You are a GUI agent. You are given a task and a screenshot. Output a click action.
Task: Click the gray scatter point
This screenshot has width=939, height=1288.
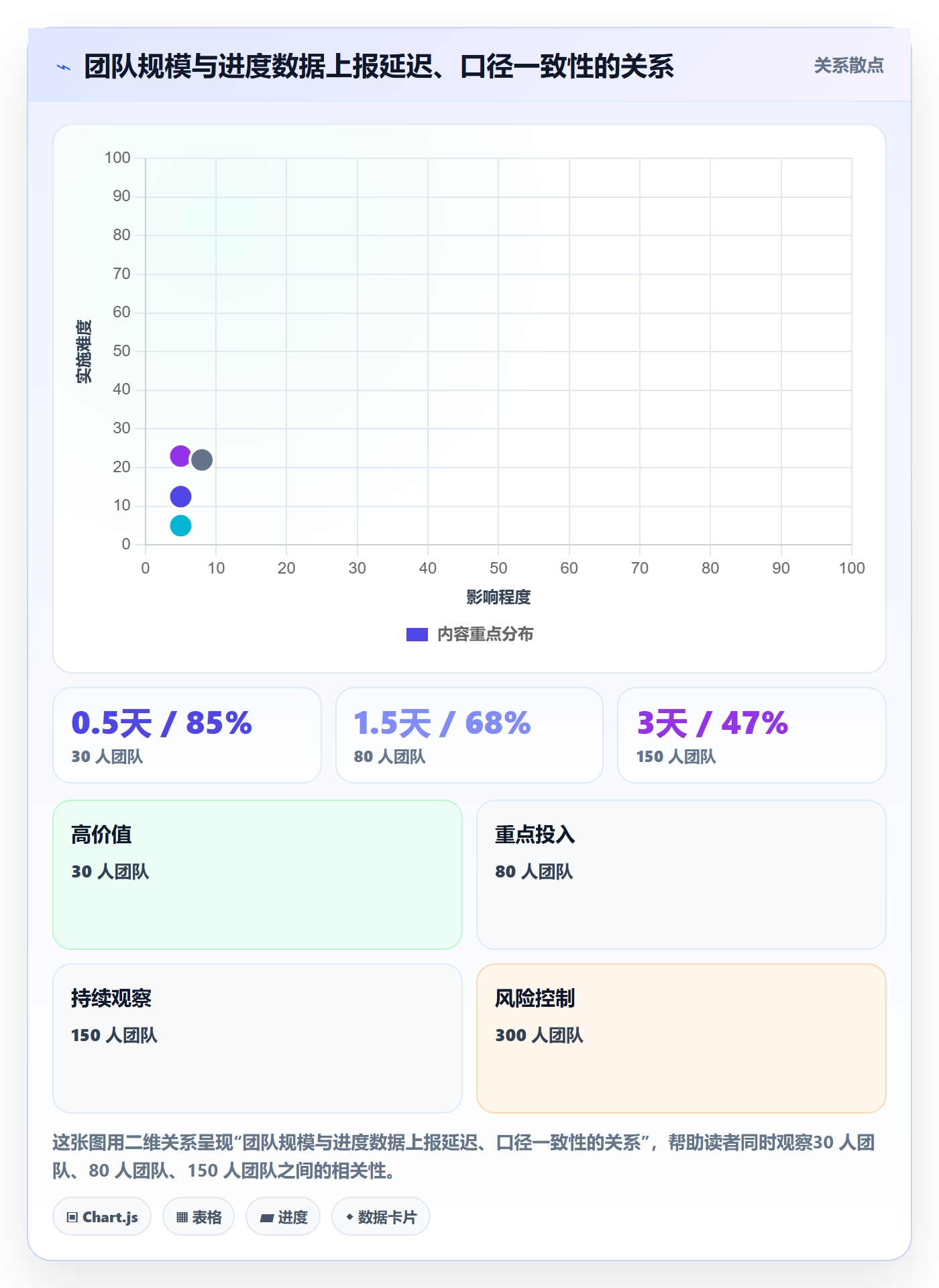(x=202, y=460)
